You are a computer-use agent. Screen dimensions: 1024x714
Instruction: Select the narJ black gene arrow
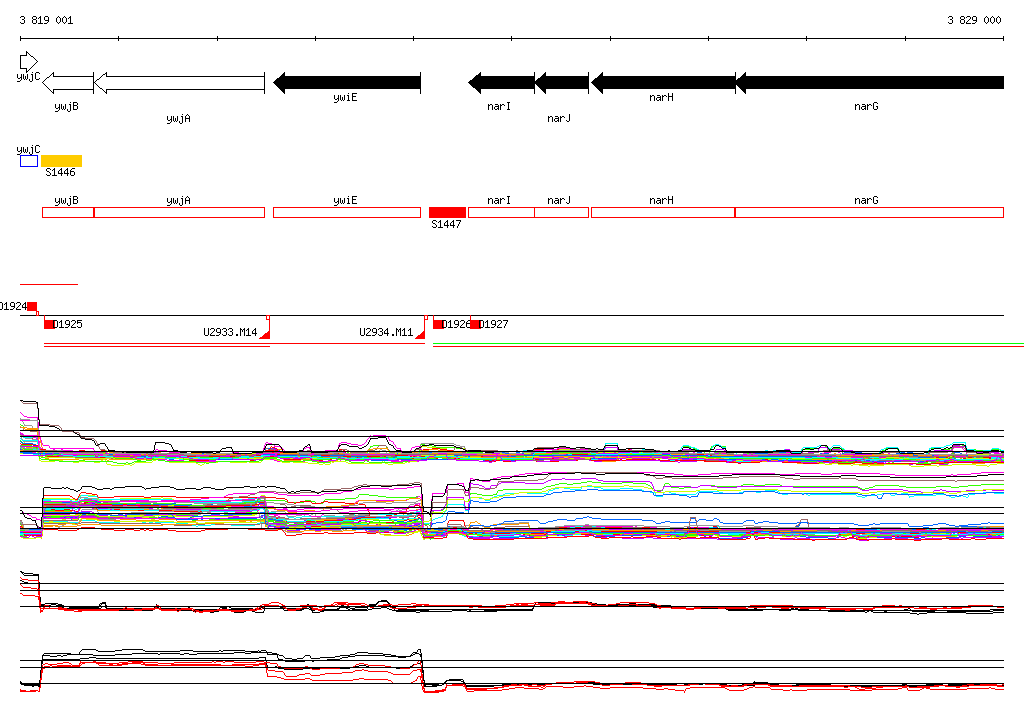(562, 82)
